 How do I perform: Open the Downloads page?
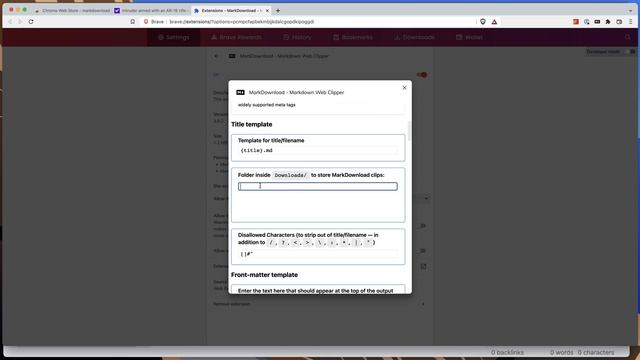pyautogui.click(x=414, y=37)
